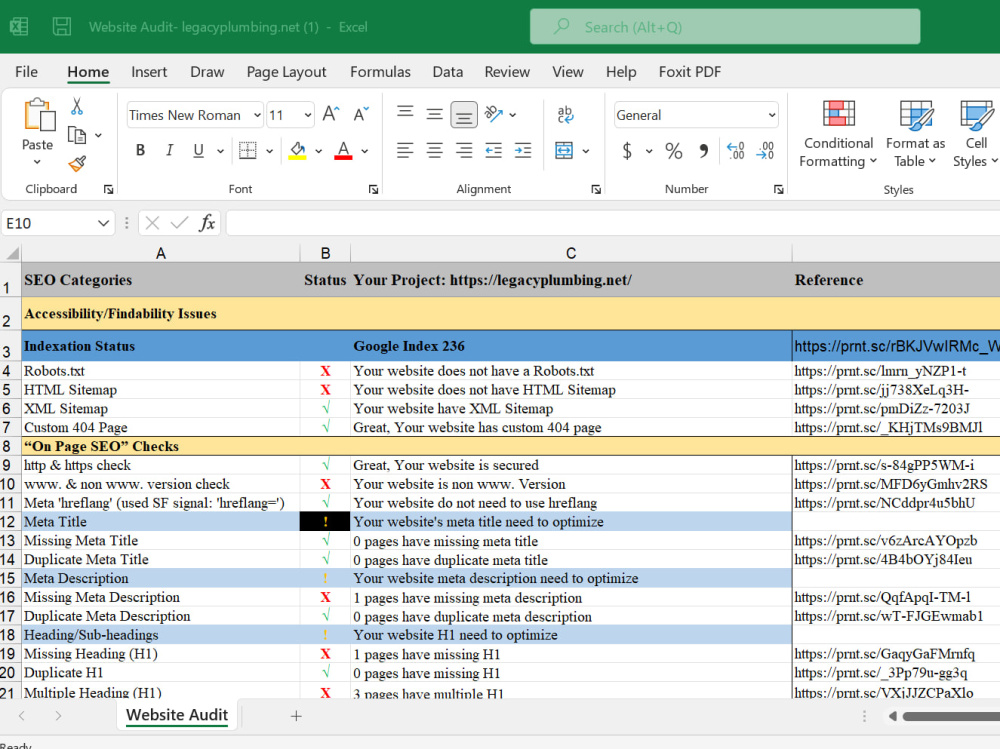Viewport: 1000px width, 749px height.
Task: Click the Percent Style icon
Action: 673,151
